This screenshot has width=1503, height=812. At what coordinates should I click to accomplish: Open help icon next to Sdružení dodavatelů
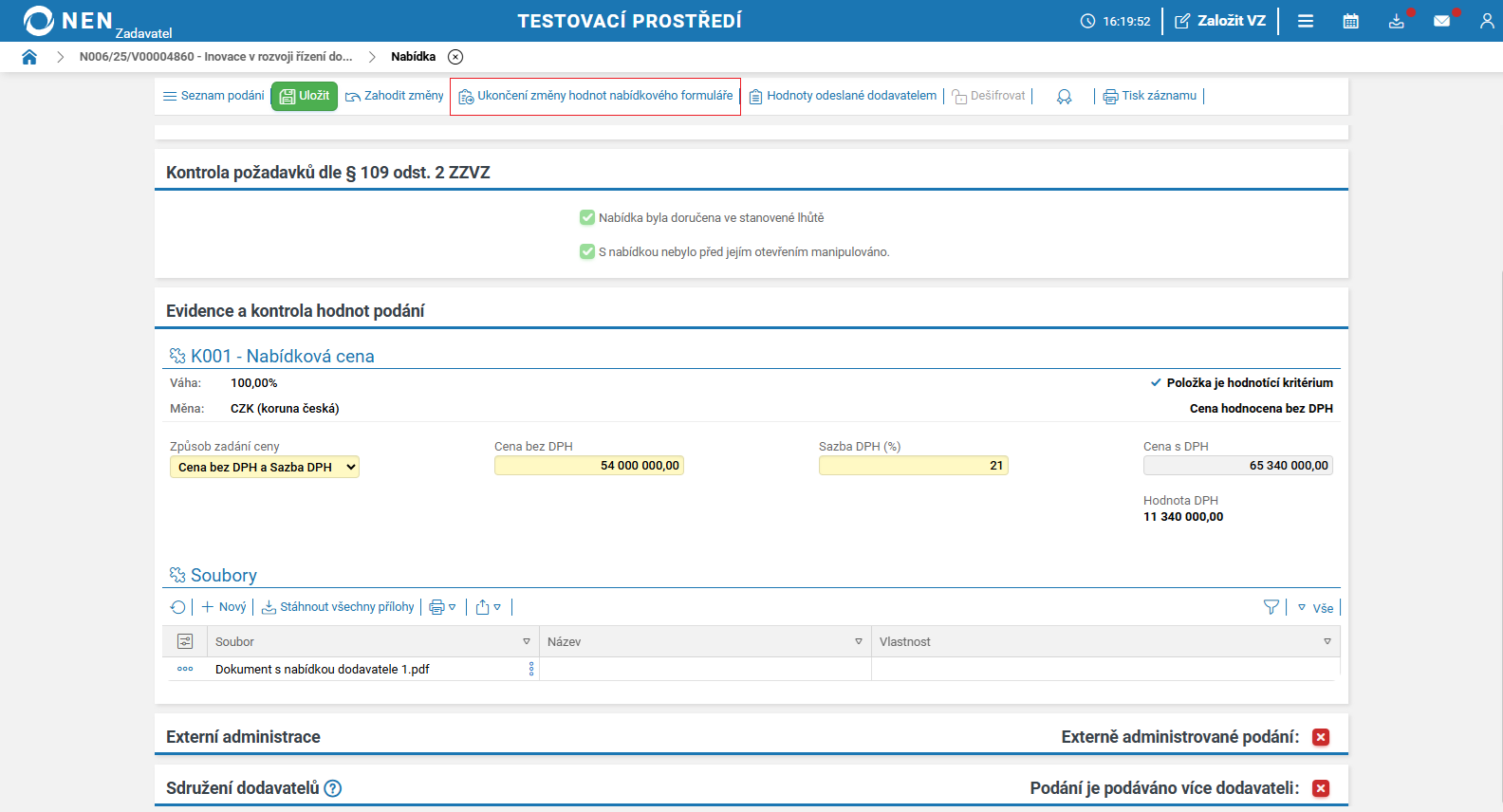333,788
